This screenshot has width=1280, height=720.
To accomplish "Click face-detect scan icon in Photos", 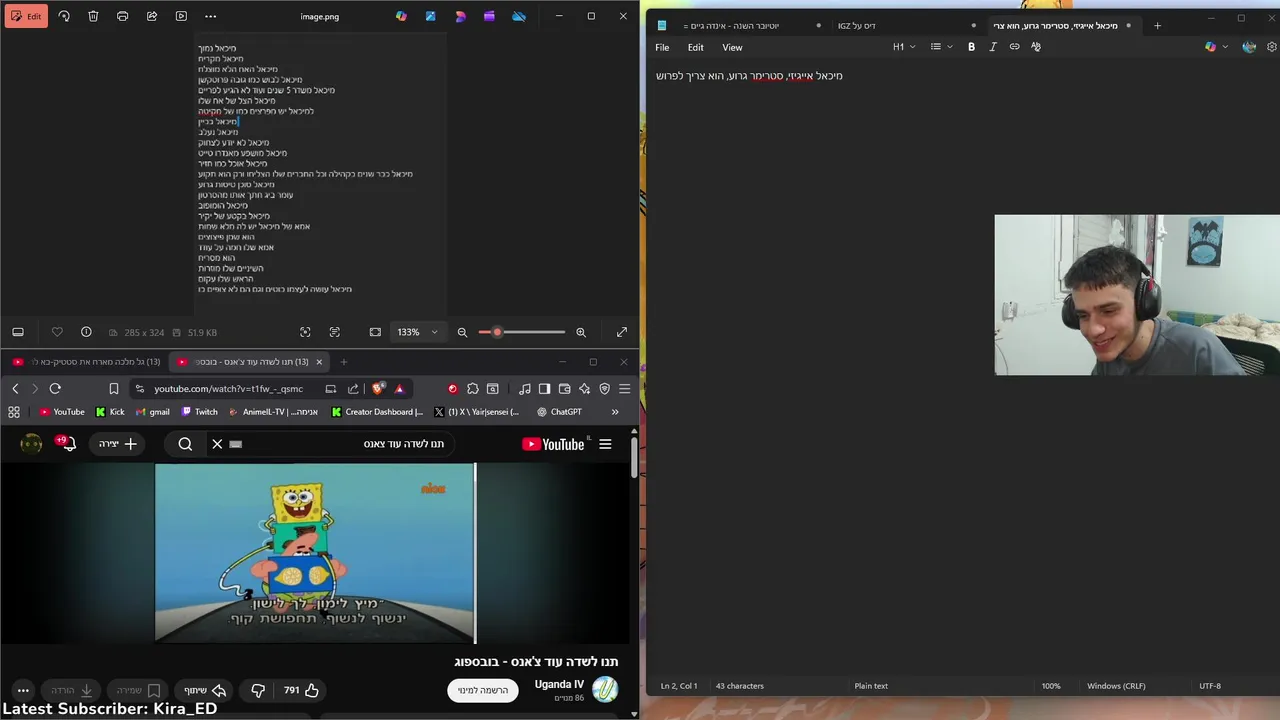I will pyautogui.click(x=305, y=332).
